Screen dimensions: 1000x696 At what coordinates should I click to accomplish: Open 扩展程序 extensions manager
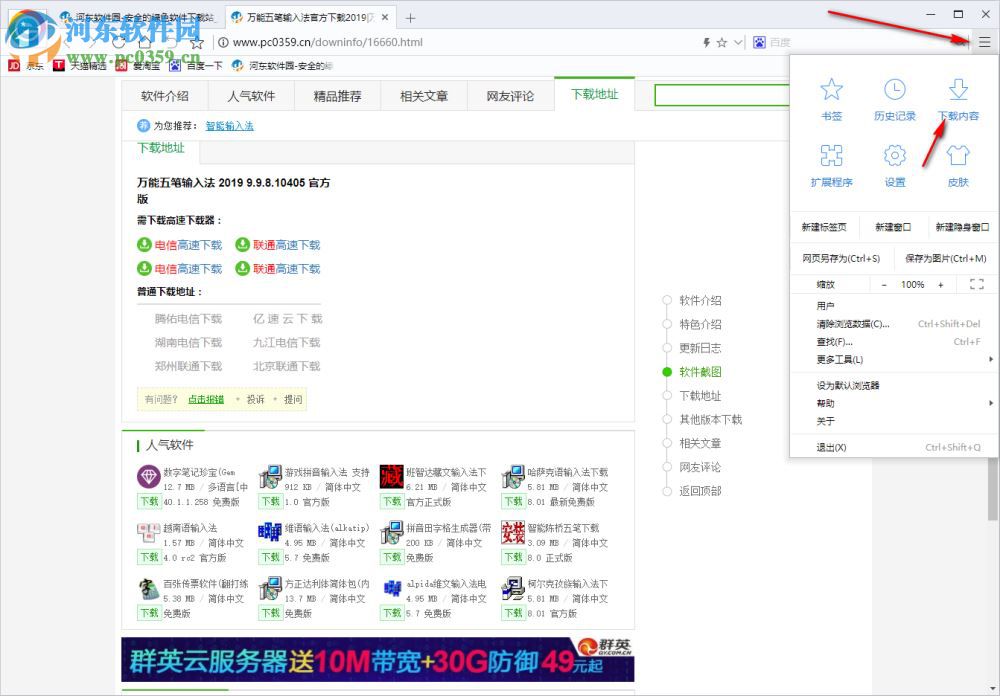(x=832, y=163)
